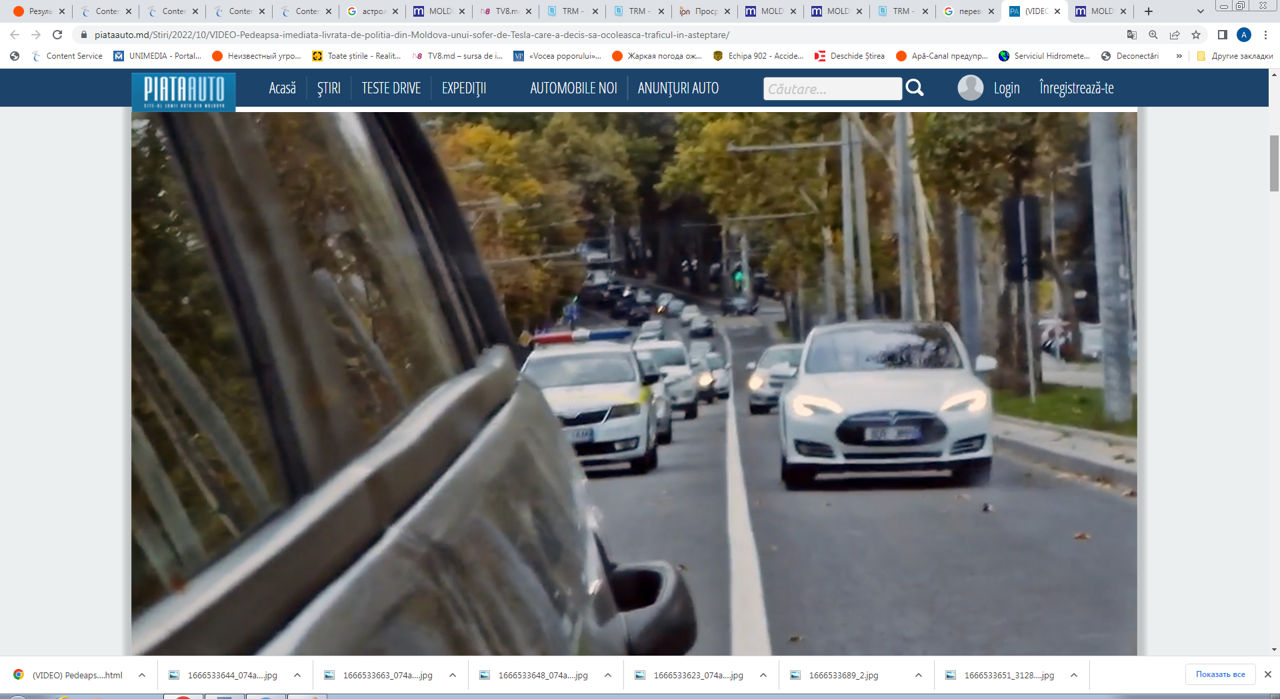Open the Deconectări bookmark
The width and height of the screenshot is (1280, 699).
click(1129, 56)
